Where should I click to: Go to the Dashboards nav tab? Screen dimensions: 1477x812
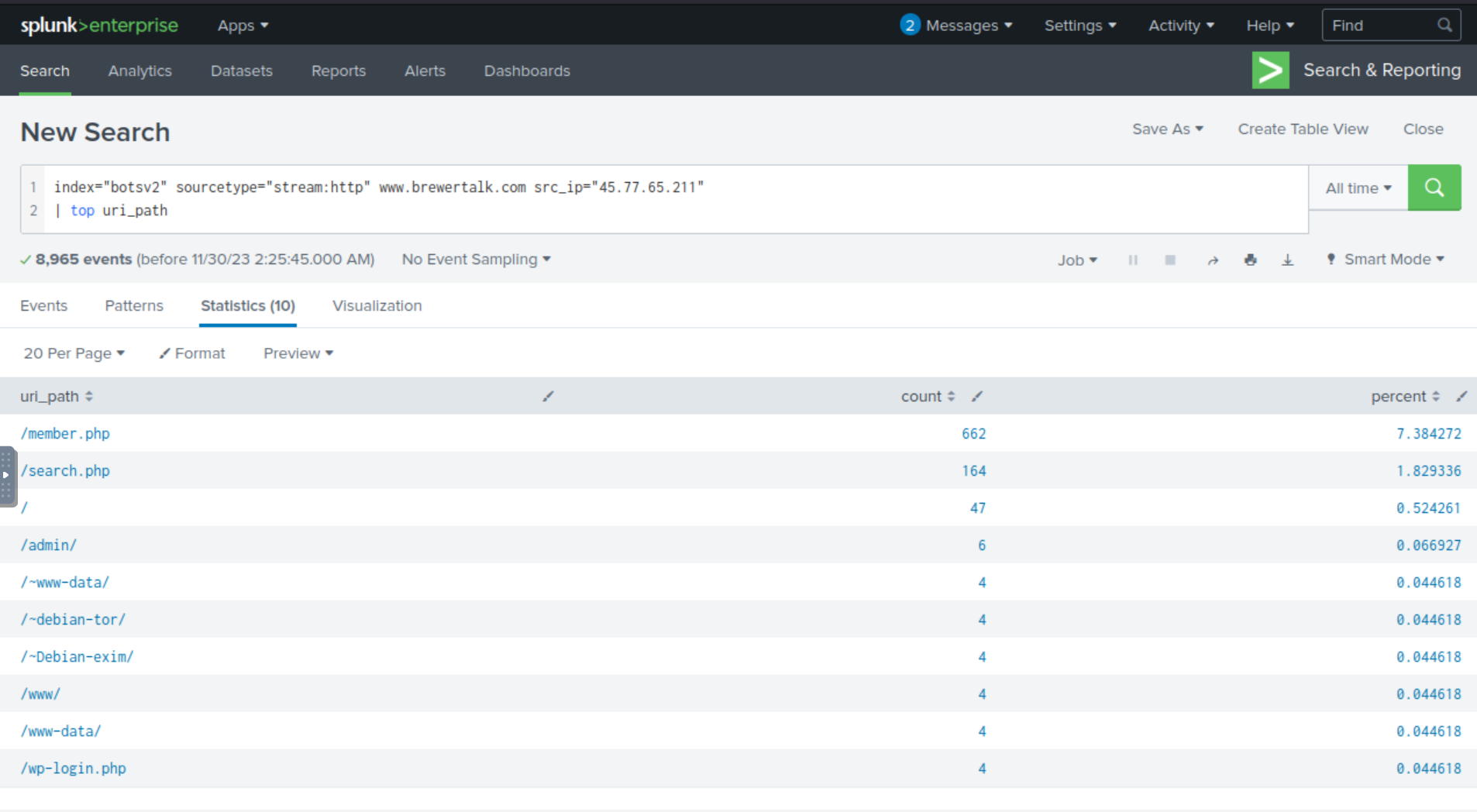pyautogui.click(x=527, y=71)
